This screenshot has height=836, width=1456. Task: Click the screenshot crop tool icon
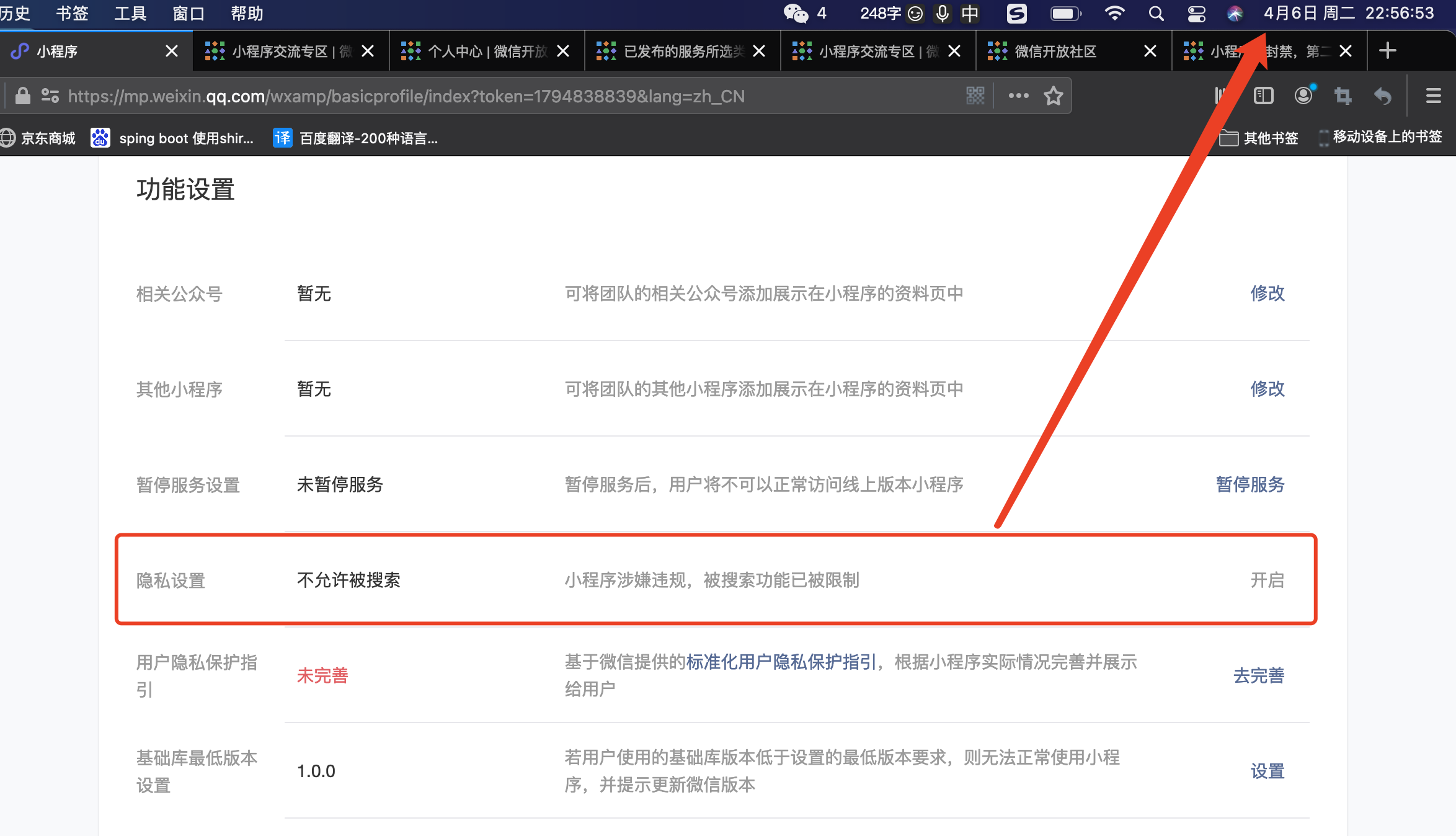tap(1343, 96)
